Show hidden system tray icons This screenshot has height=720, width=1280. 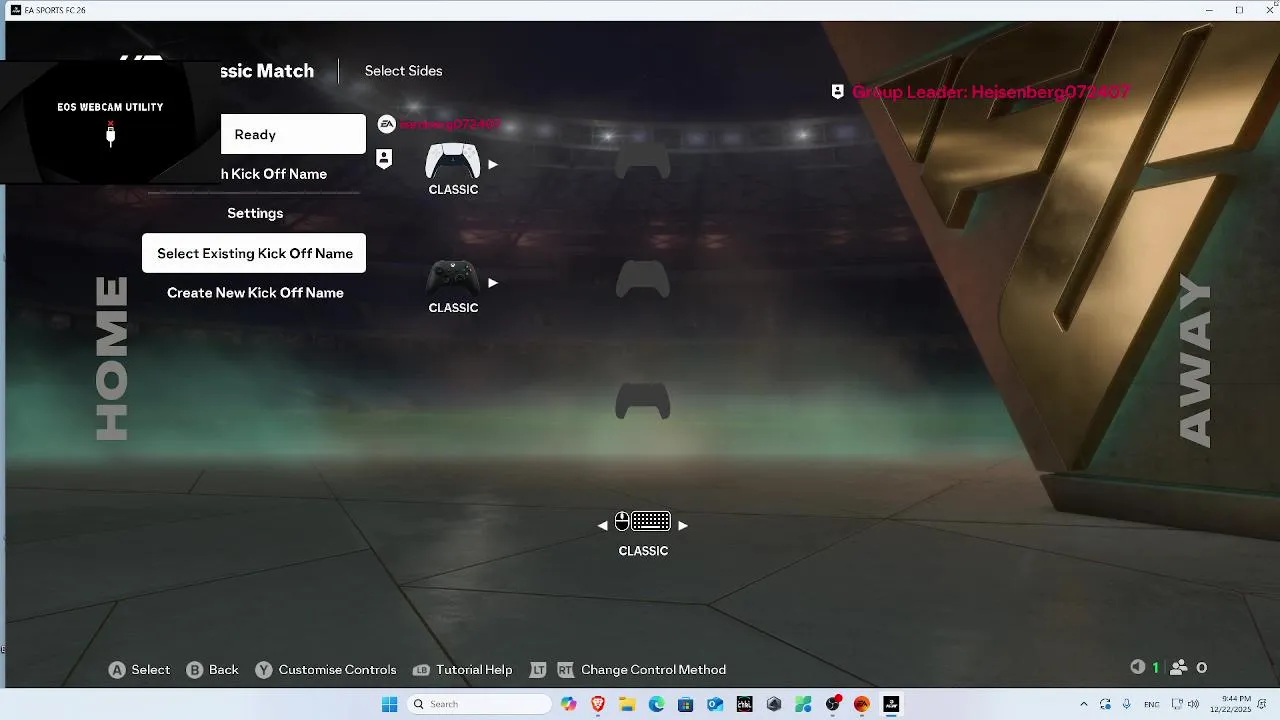pyautogui.click(x=1084, y=704)
